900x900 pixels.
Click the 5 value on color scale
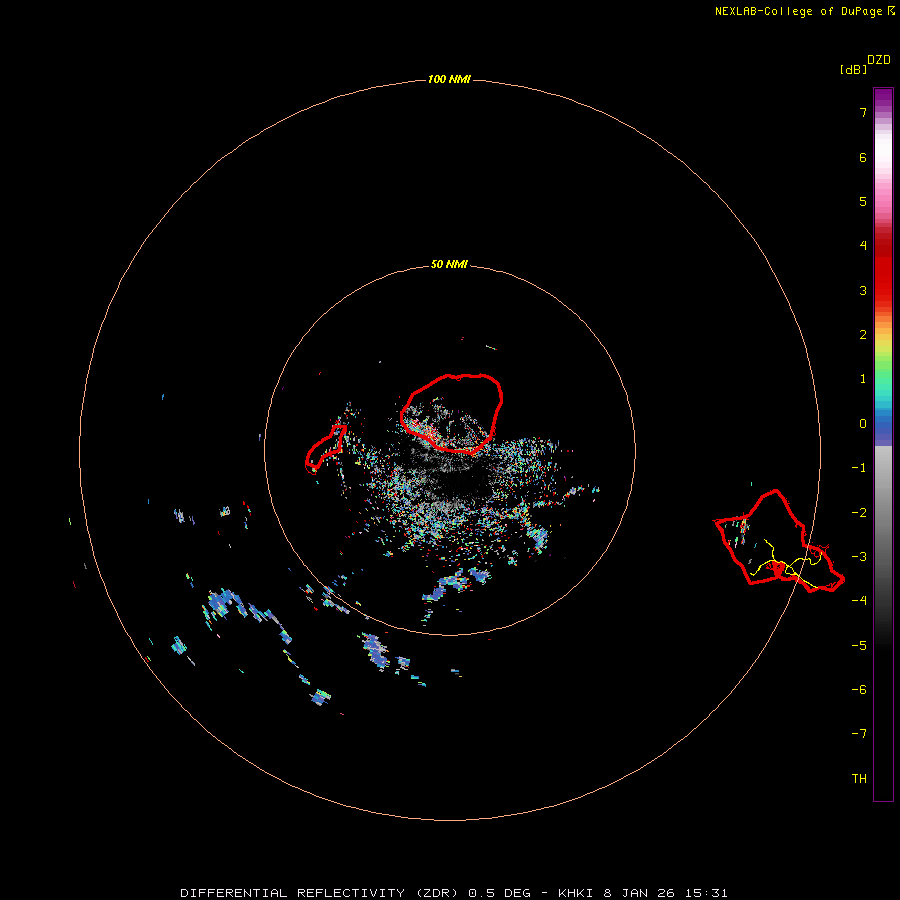tap(863, 201)
